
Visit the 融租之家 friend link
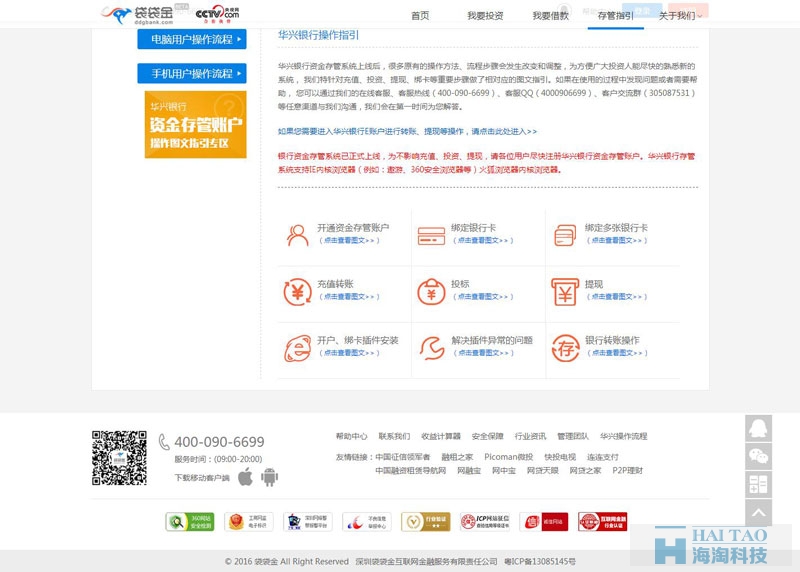(x=457, y=457)
